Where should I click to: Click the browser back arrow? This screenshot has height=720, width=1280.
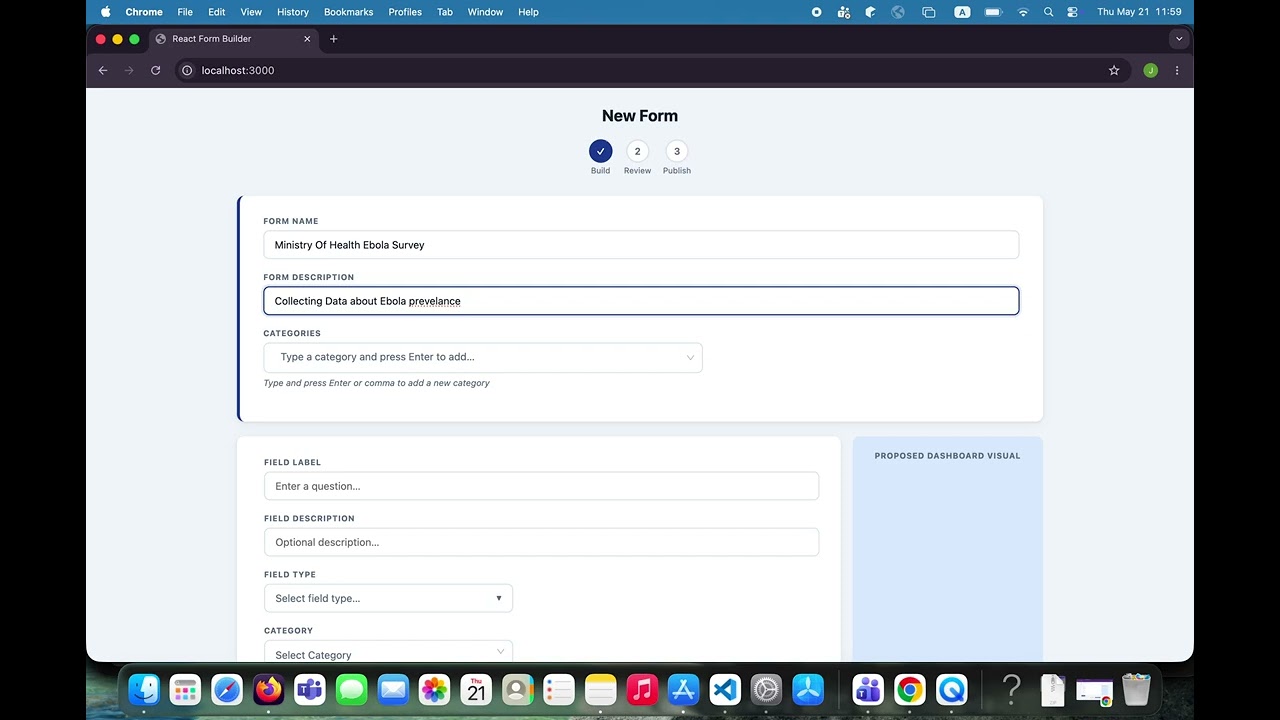pyautogui.click(x=103, y=70)
